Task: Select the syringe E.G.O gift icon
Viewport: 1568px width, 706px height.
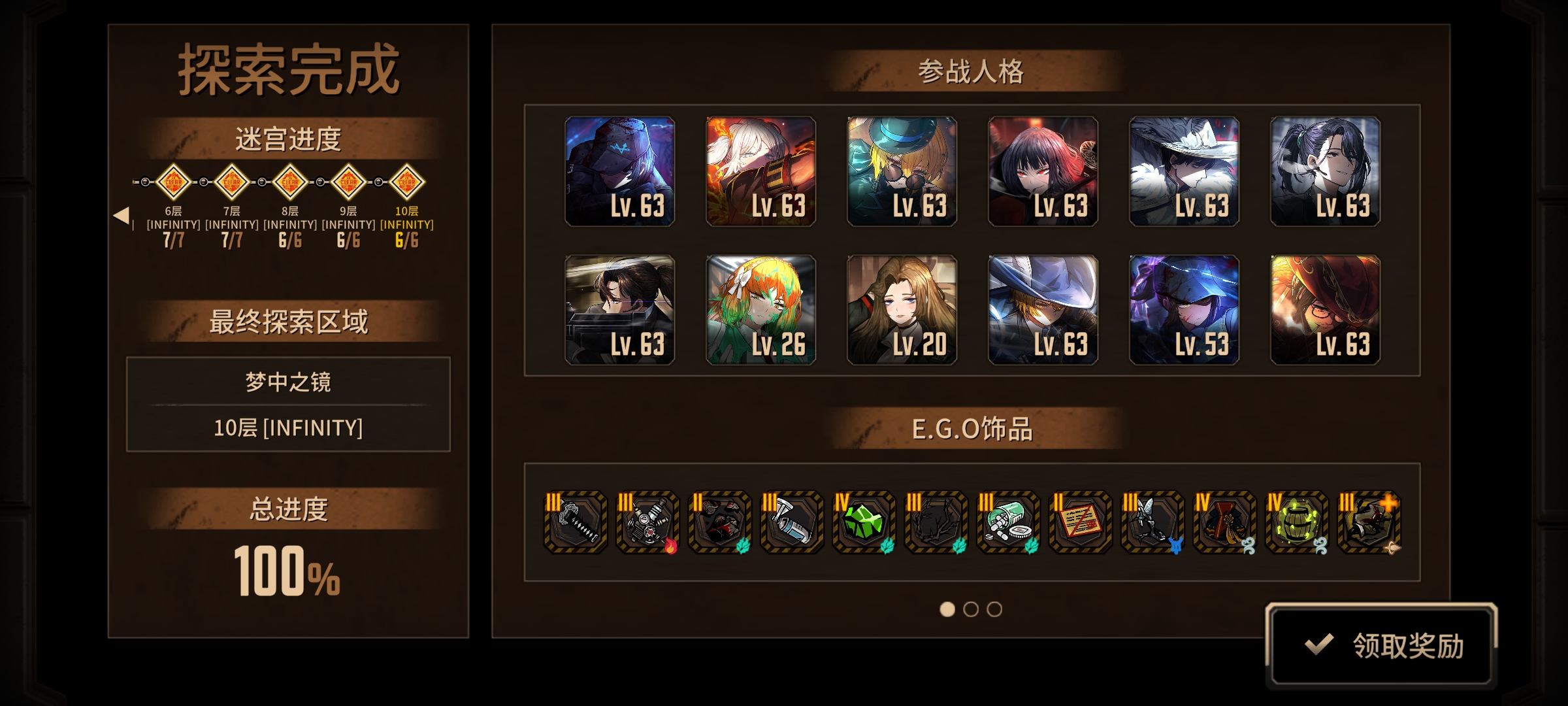Action: coord(792,522)
